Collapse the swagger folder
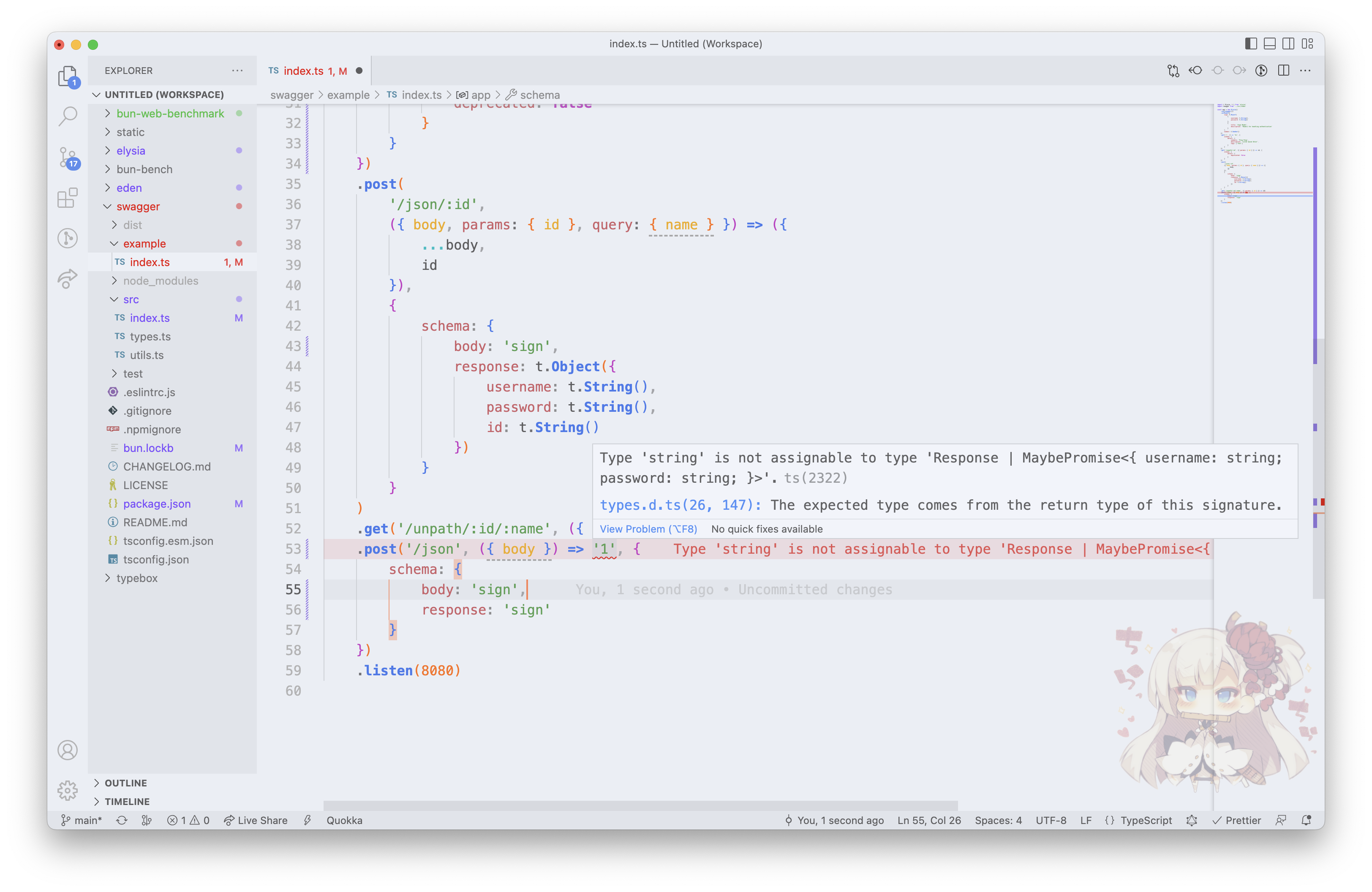 coord(172,206)
